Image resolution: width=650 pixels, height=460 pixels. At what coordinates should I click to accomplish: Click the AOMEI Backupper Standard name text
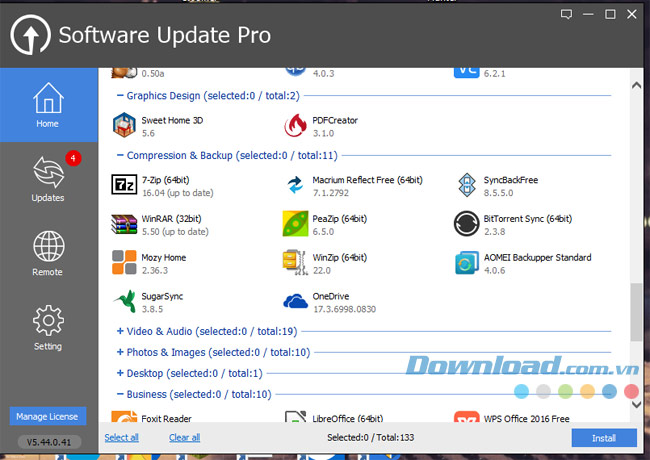[537, 257]
